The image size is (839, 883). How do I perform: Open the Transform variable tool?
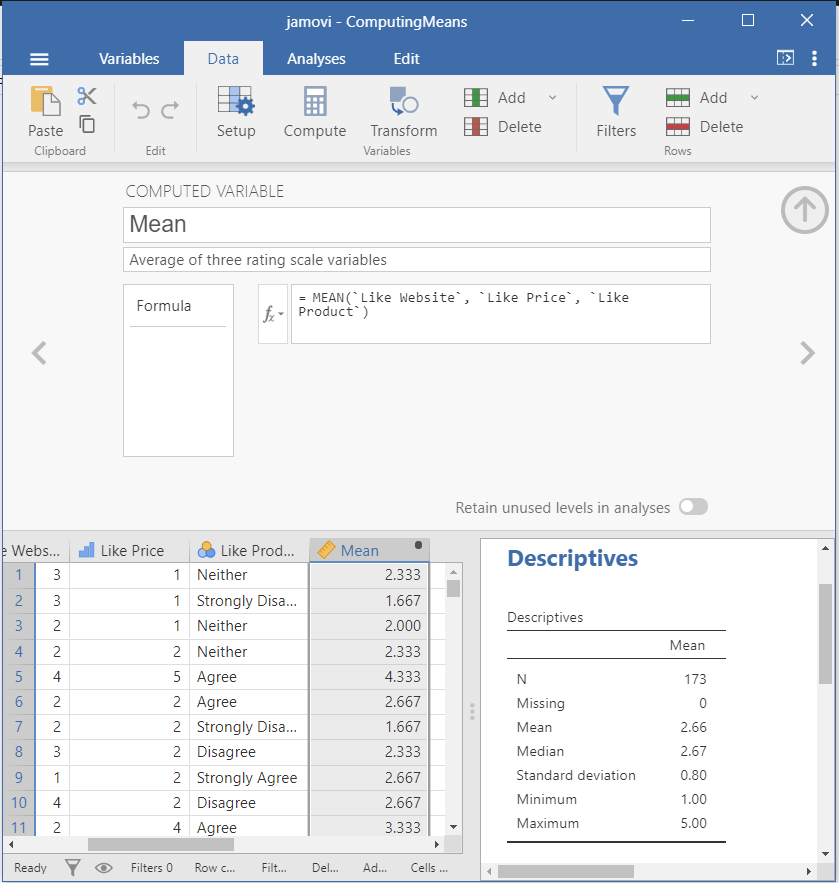pyautogui.click(x=404, y=113)
